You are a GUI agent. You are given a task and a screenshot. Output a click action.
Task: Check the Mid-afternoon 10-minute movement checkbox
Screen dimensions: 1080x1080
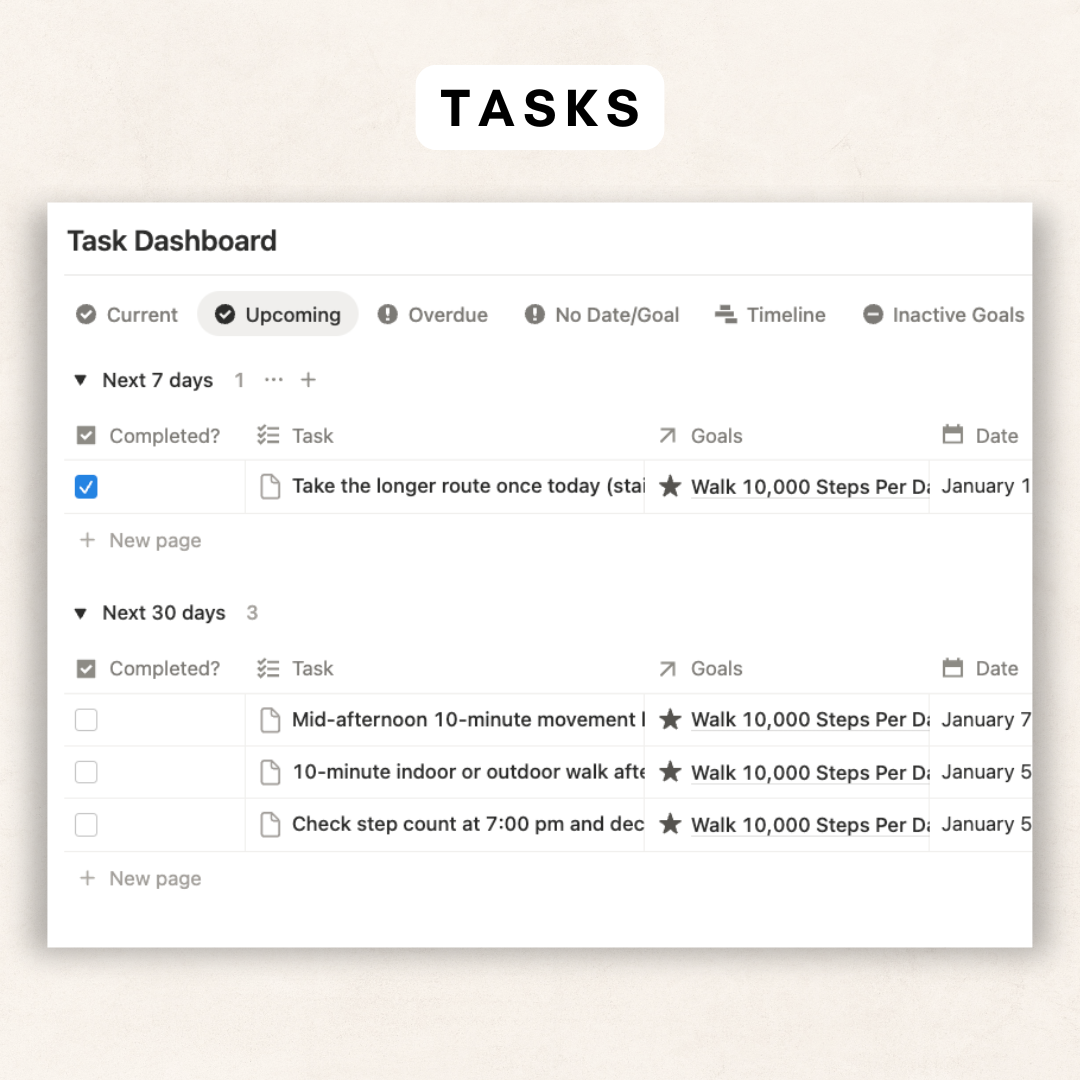click(87, 720)
